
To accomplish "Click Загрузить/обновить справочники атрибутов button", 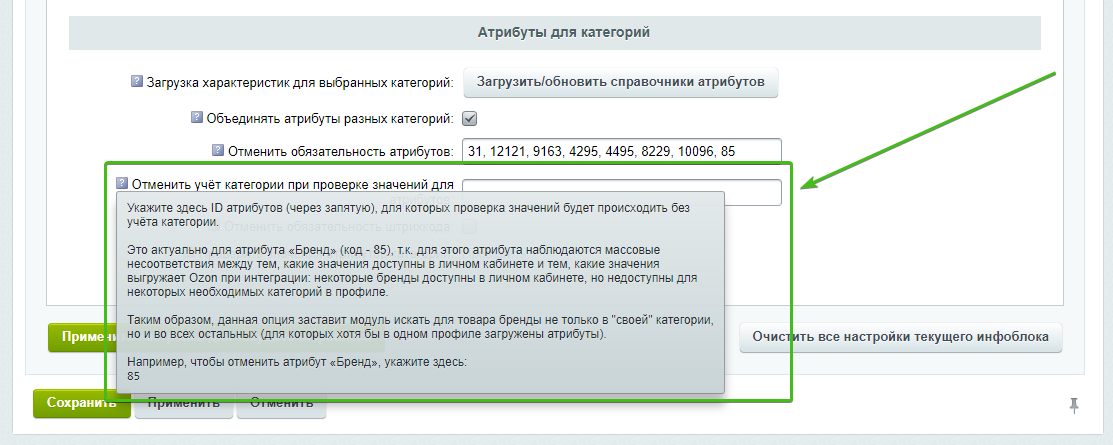I will pyautogui.click(x=621, y=82).
